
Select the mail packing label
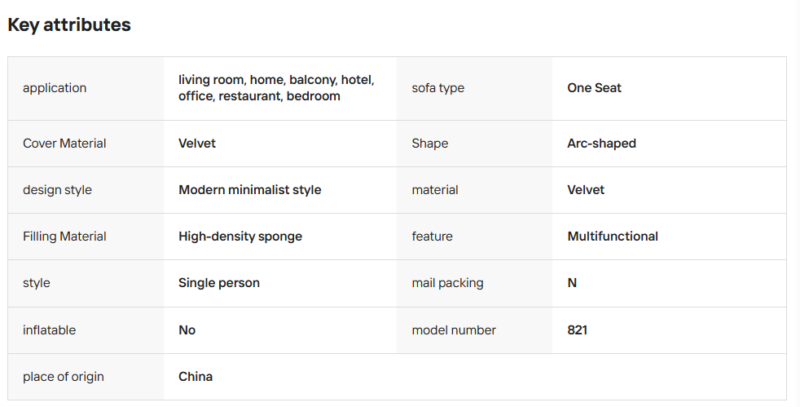coord(447,283)
